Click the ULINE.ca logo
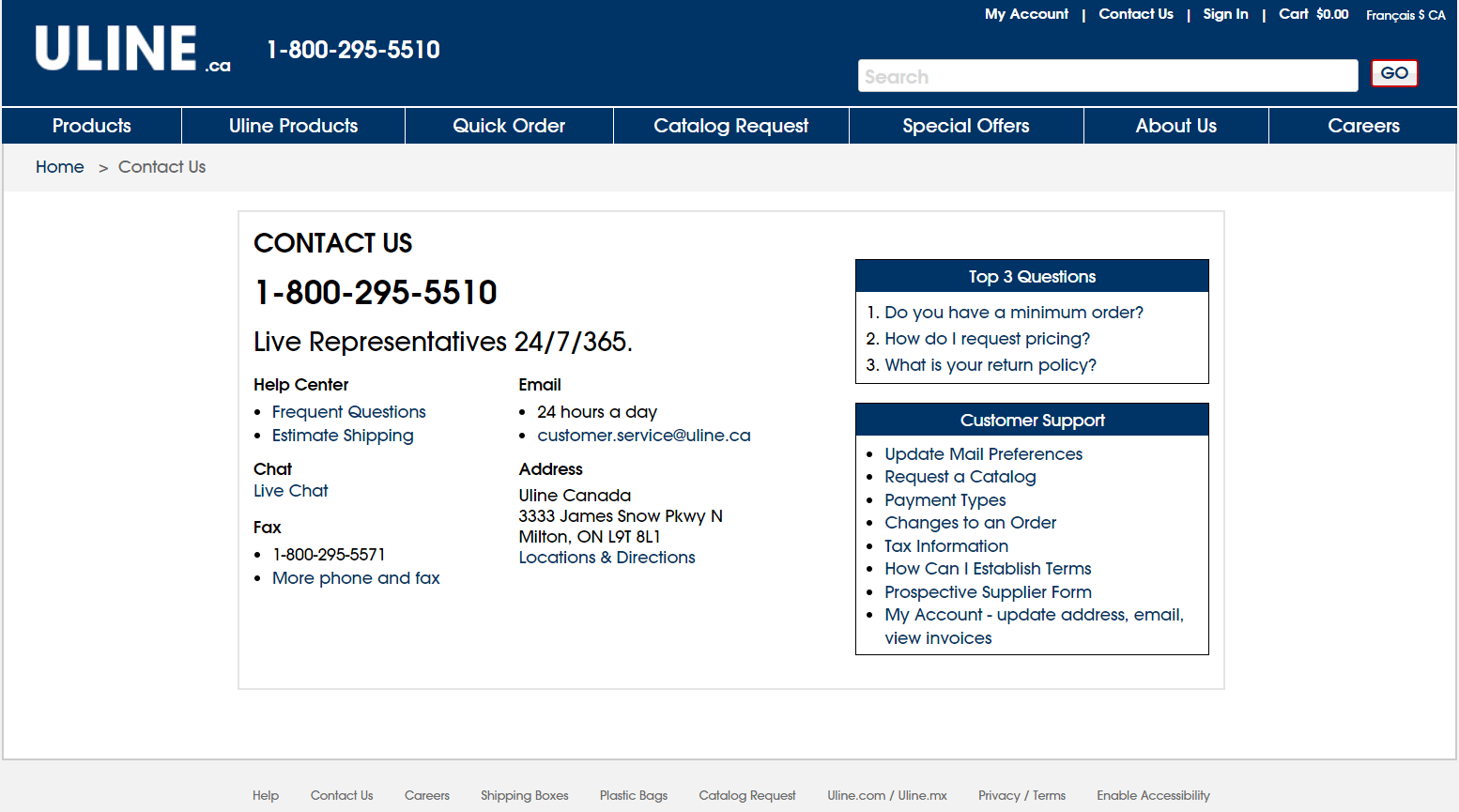The height and width of the screenshot is (812, 1459). click(132, 49)
